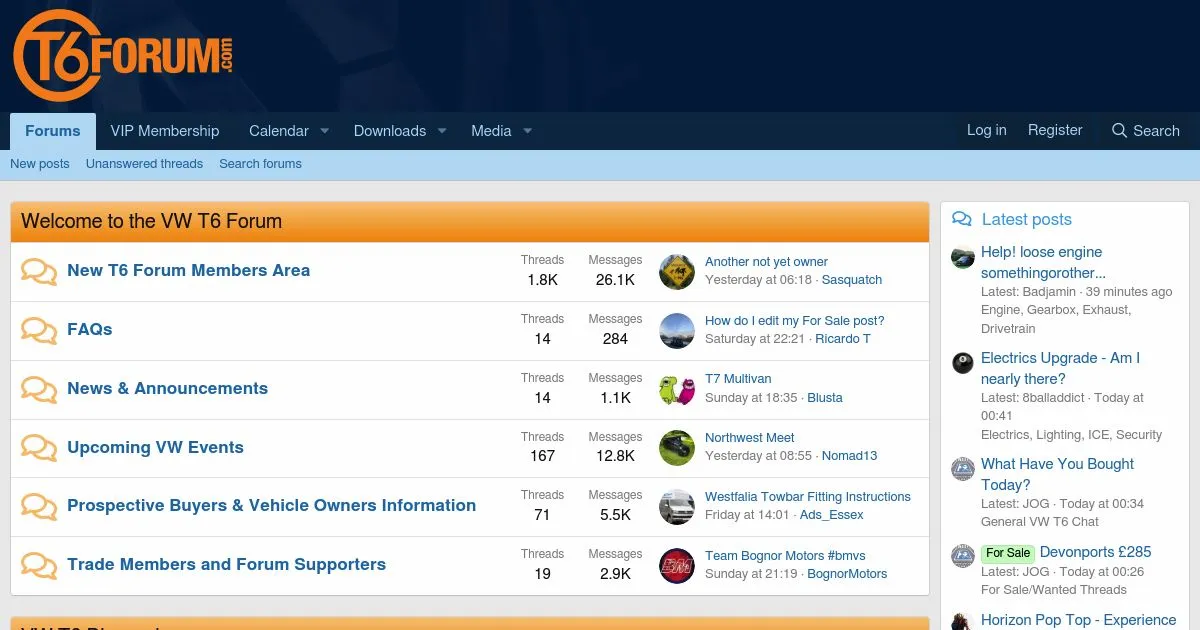Click username Sasquatch

pos(852,280)
